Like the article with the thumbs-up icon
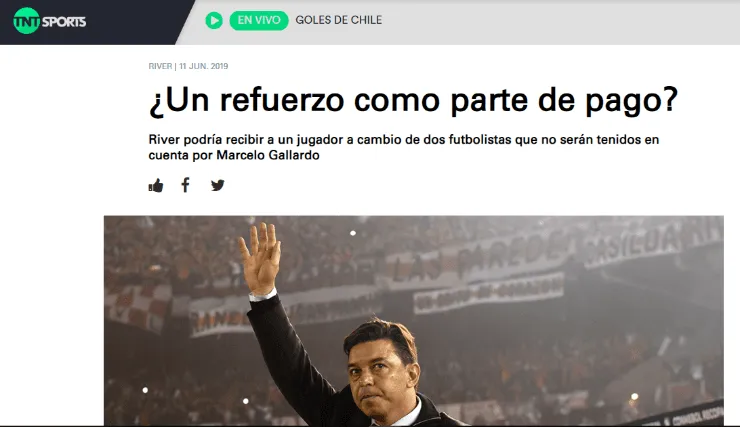The width and height of the screenshot is (740, 427). point(156,185)
